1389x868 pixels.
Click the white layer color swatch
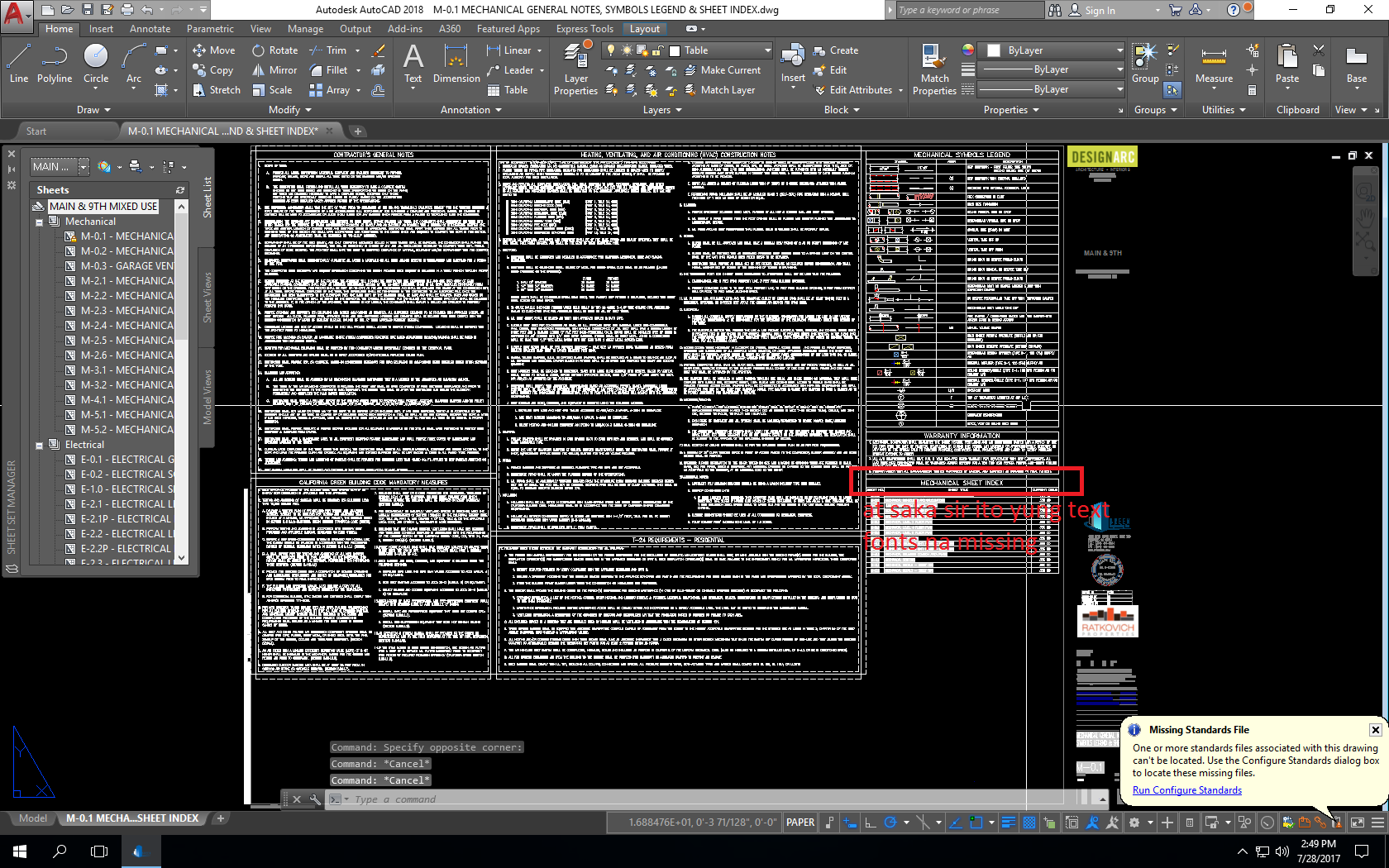point(675,50)
